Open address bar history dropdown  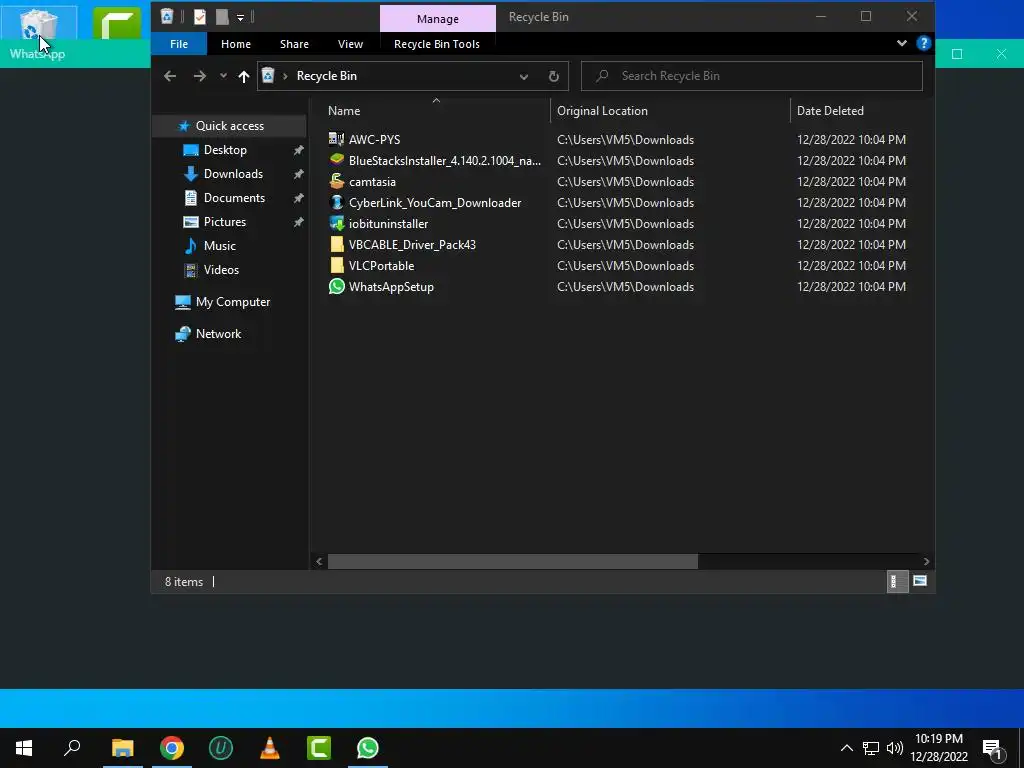(x=523, y=76)
